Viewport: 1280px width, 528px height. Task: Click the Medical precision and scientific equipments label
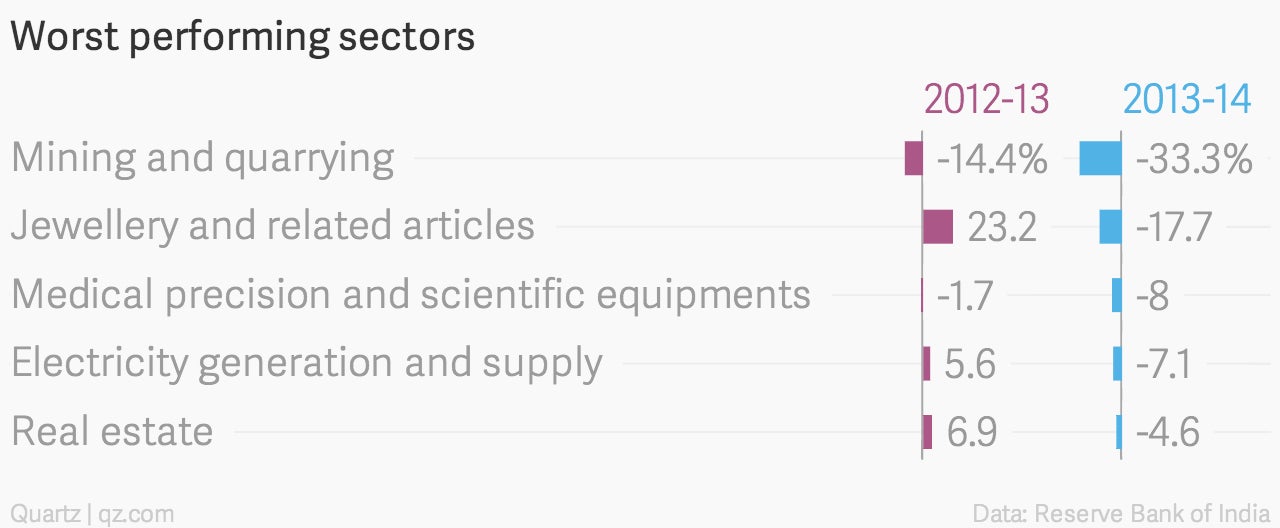tap(410, 295)
